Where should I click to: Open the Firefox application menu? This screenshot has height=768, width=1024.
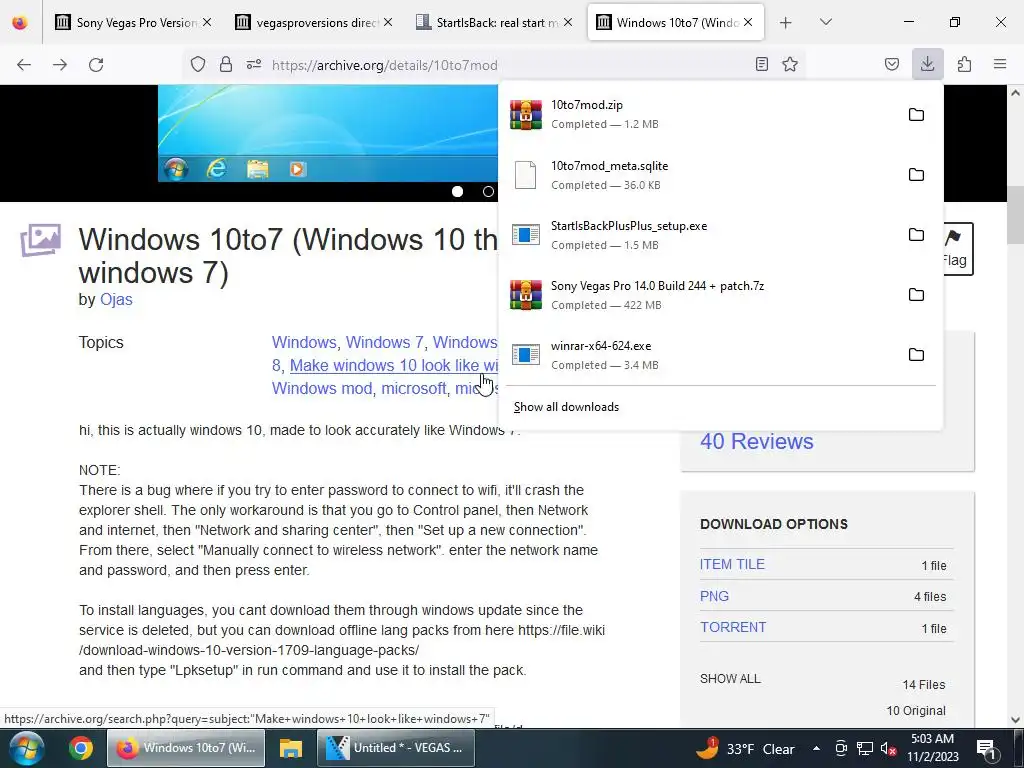tap(1000, 64)
